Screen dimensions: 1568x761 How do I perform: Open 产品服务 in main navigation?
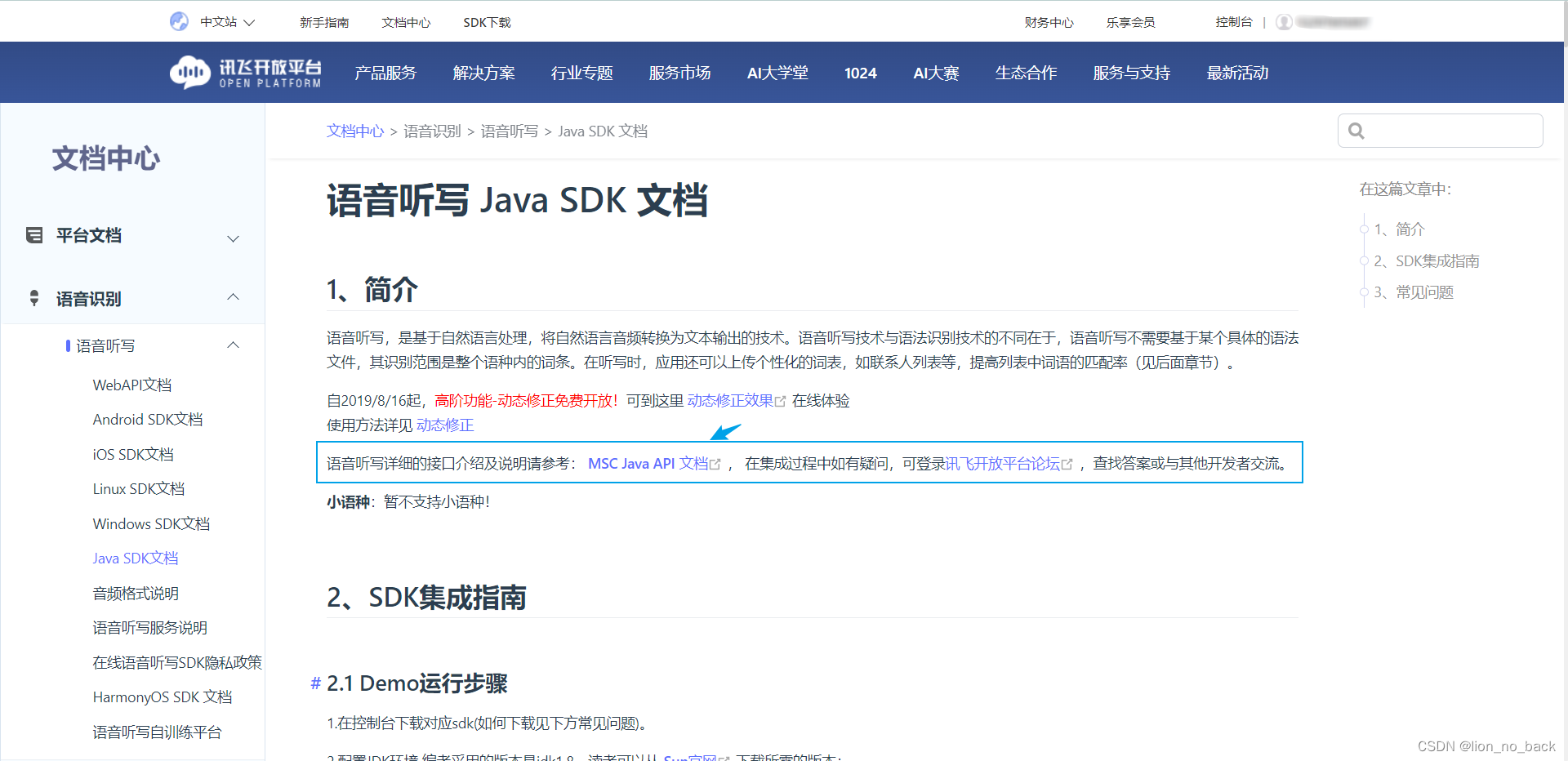click(385, 73)
